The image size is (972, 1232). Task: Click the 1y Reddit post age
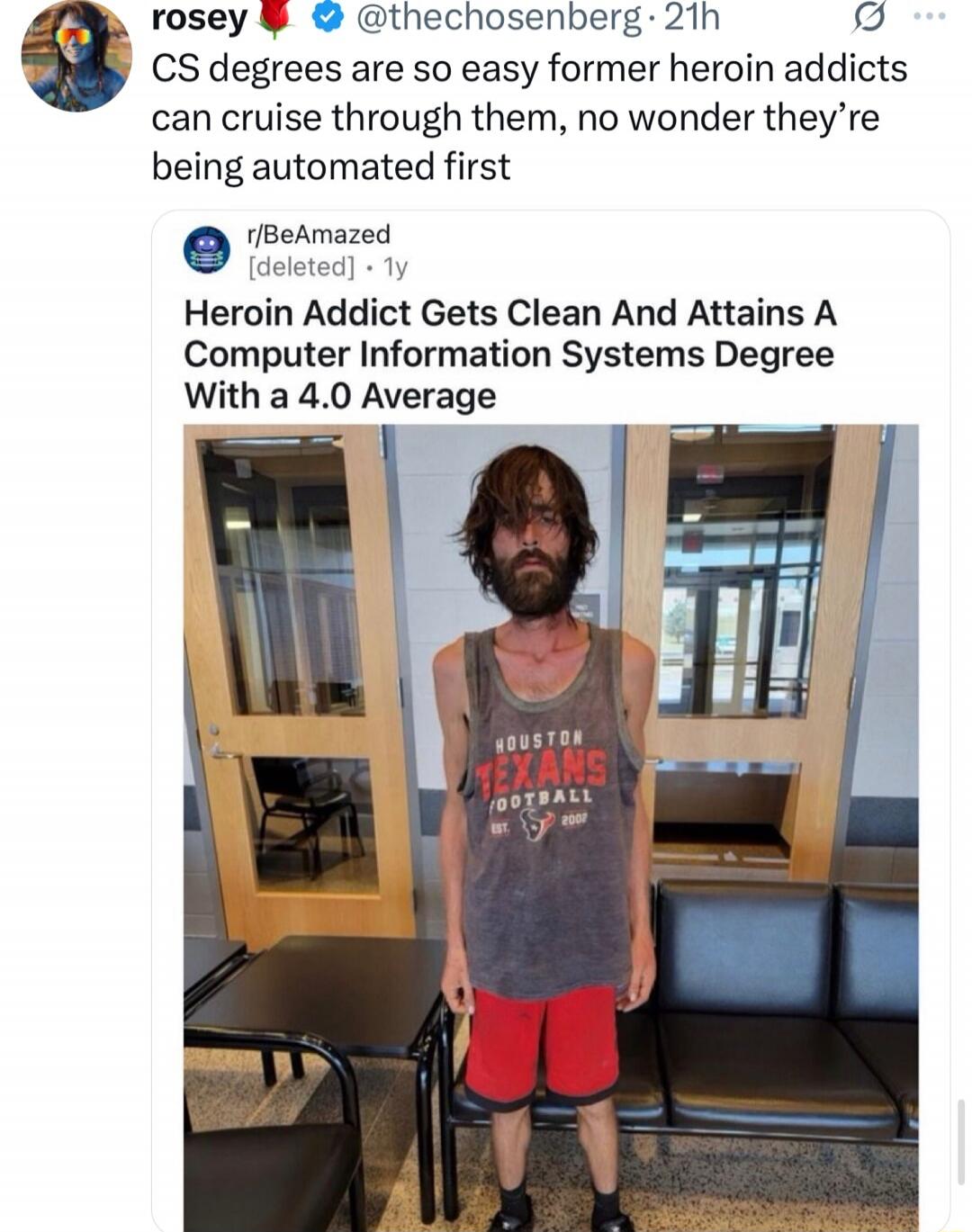395,267
